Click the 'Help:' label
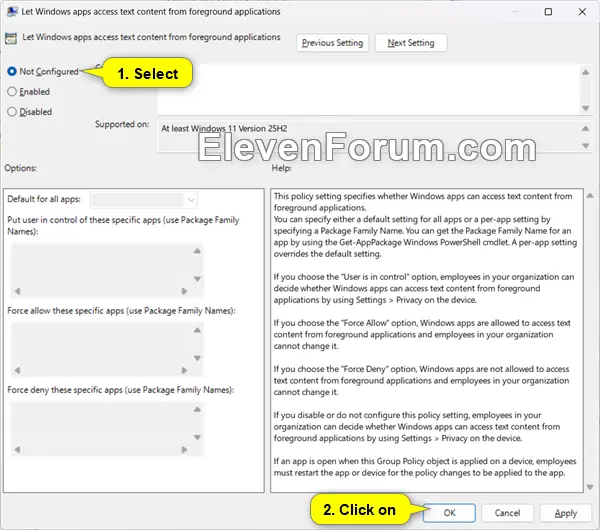Image resolution: width=600 pixels, height=530 pixels. (282, 168)
